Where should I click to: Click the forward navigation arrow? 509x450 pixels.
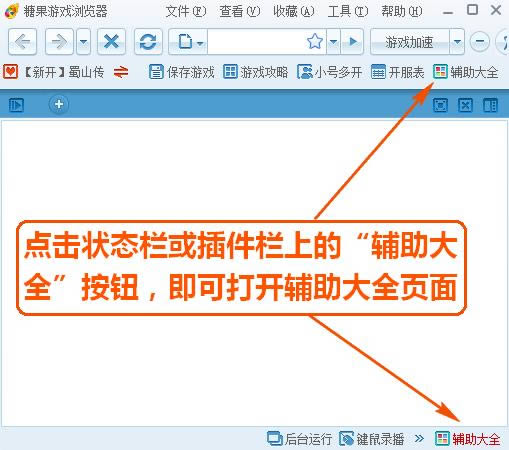pos(59,42)
